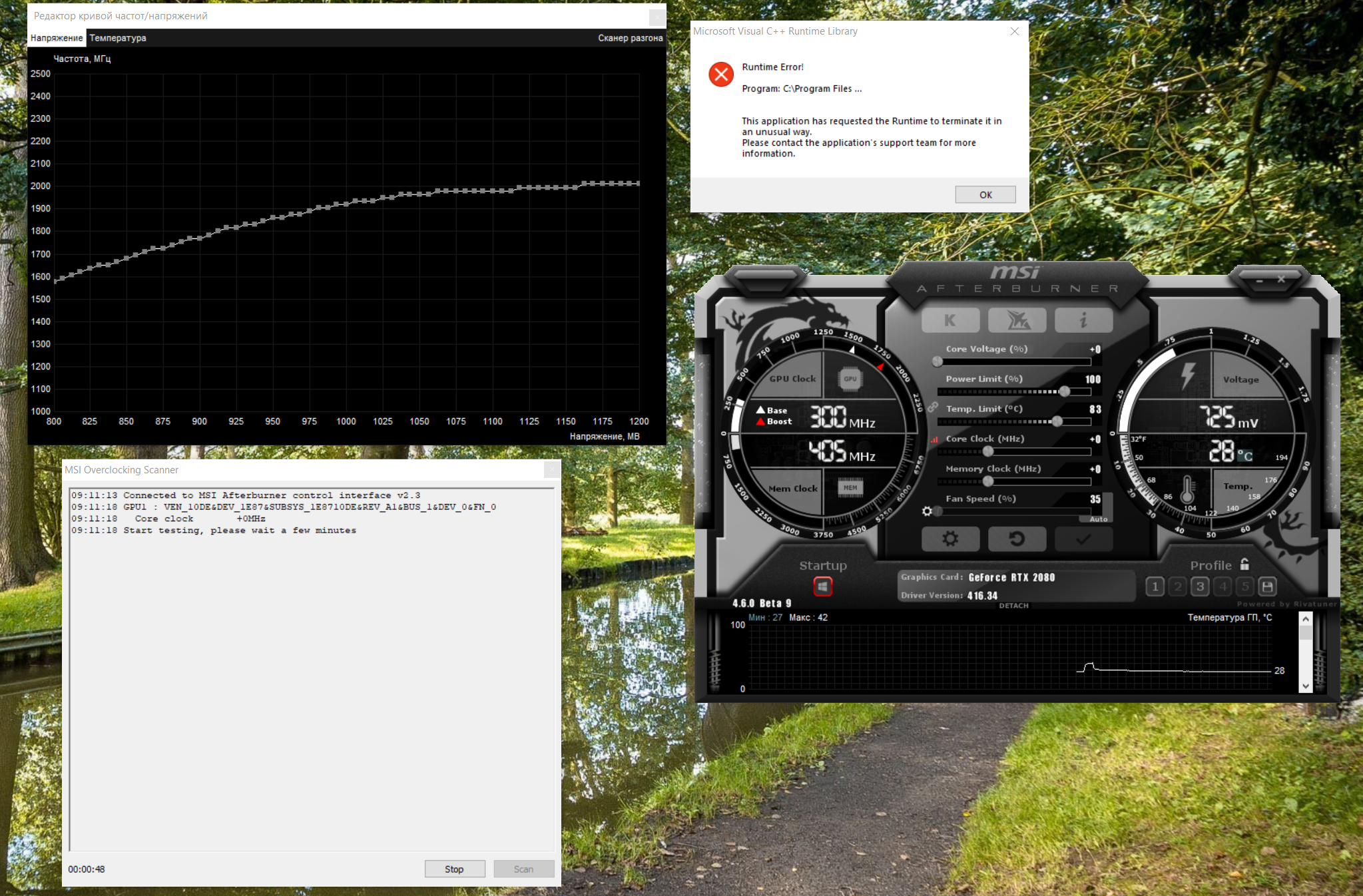Open the Сканер разгона link

630,38
